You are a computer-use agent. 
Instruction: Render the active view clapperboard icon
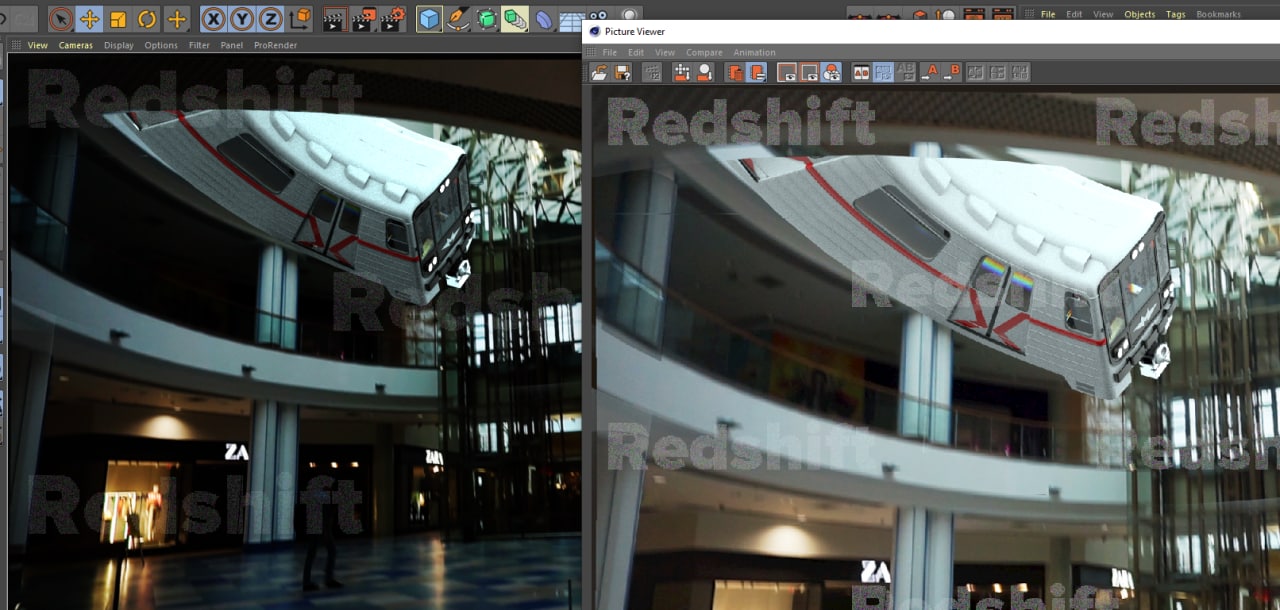tap(335, 19)
